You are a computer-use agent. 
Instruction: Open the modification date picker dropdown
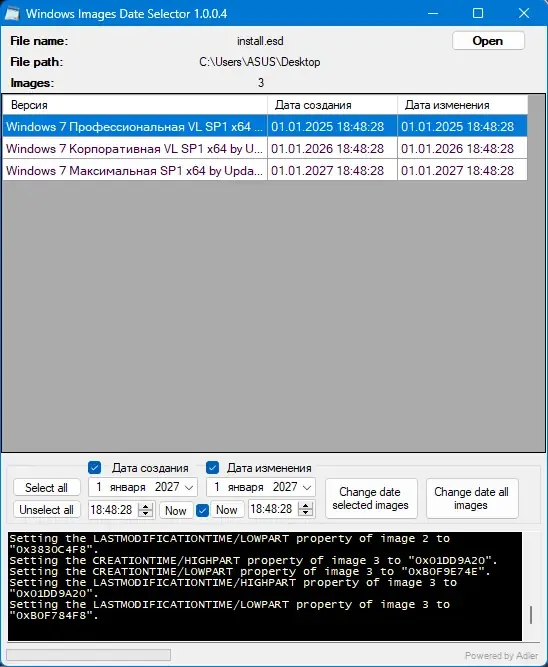pos(307,487)
